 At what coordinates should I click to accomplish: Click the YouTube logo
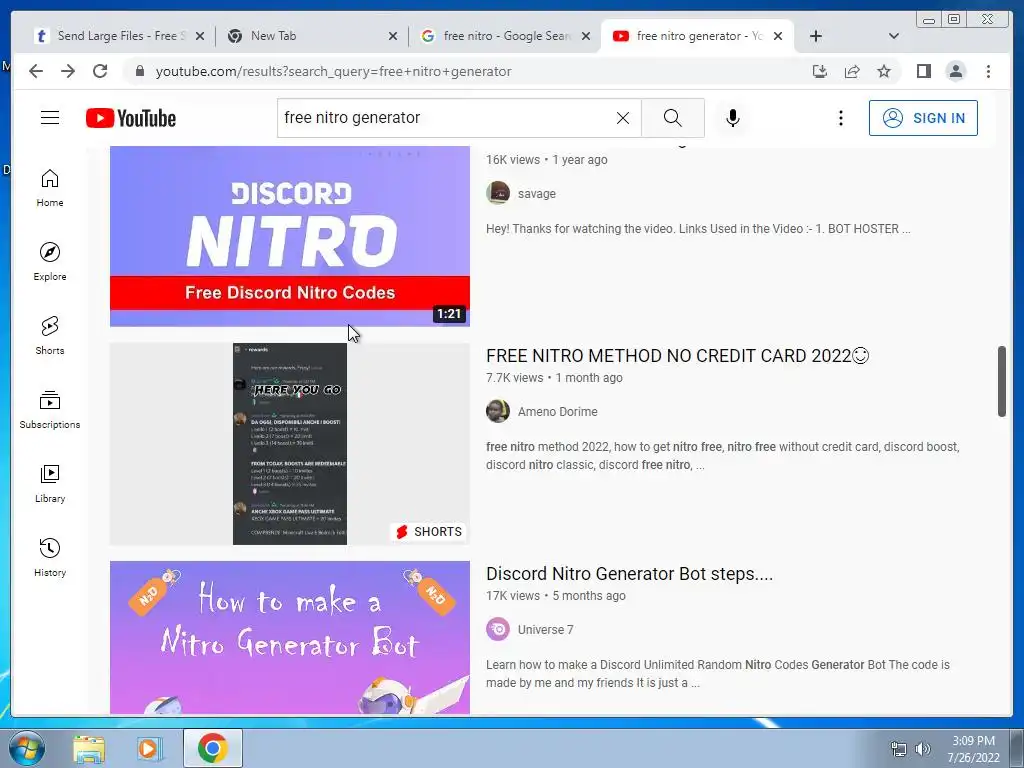131,118
